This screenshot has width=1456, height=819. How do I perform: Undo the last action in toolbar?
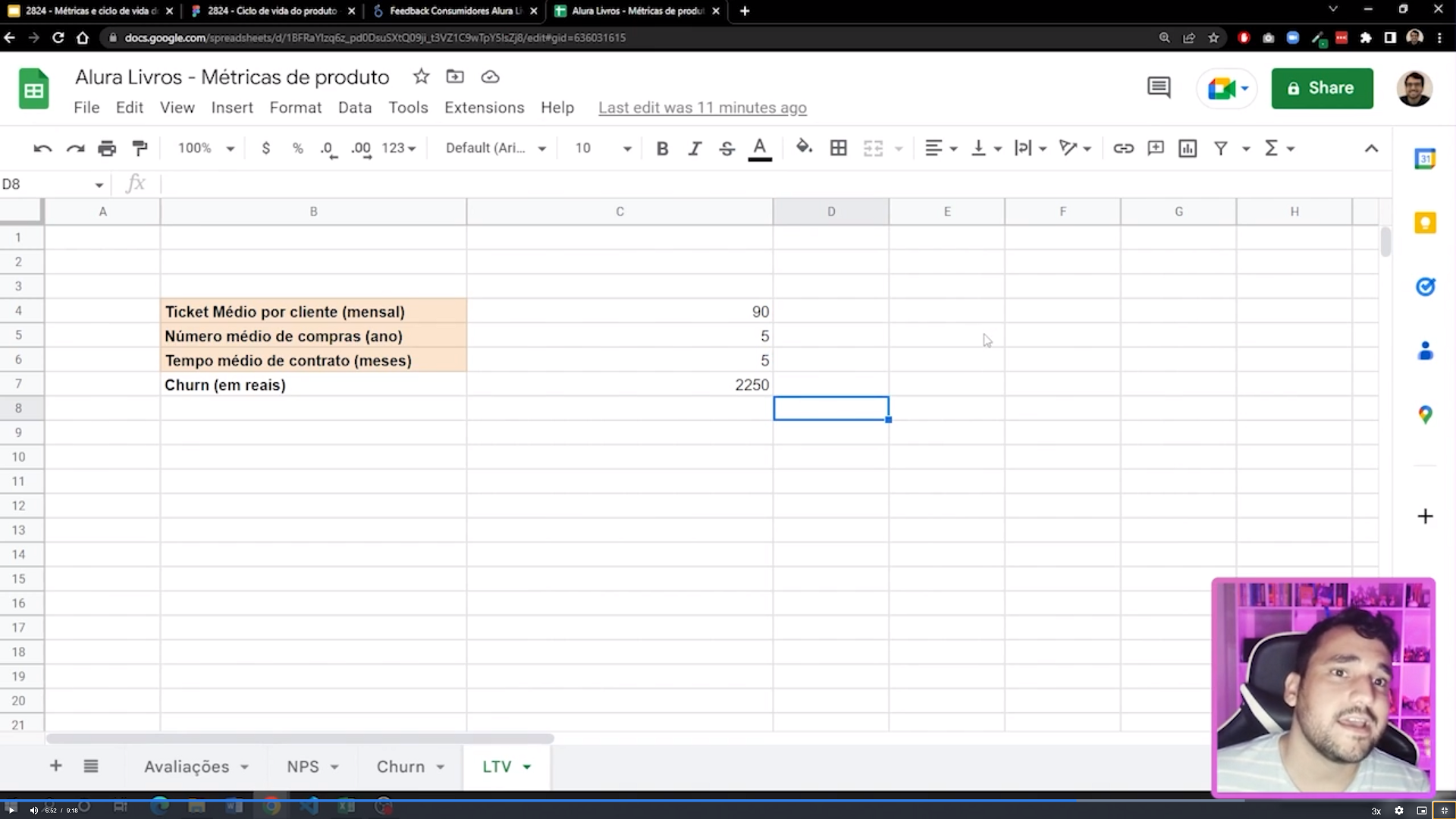pyautogui.click(x=42, y=149)
